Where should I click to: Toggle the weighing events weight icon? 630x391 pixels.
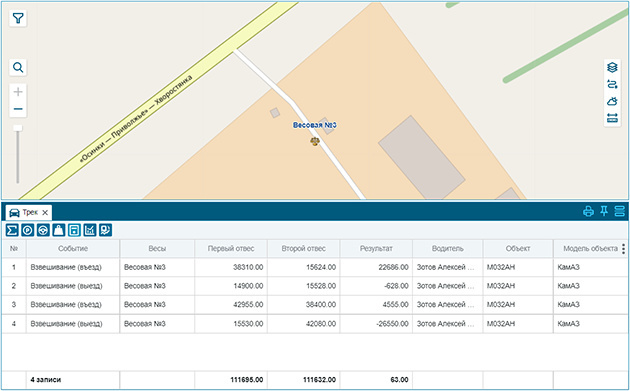tap(59, 230)
